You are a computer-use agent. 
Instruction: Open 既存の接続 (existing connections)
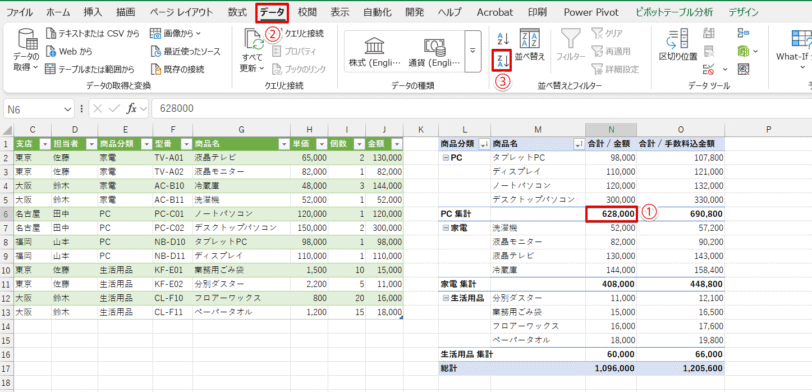tap(177, 68)
